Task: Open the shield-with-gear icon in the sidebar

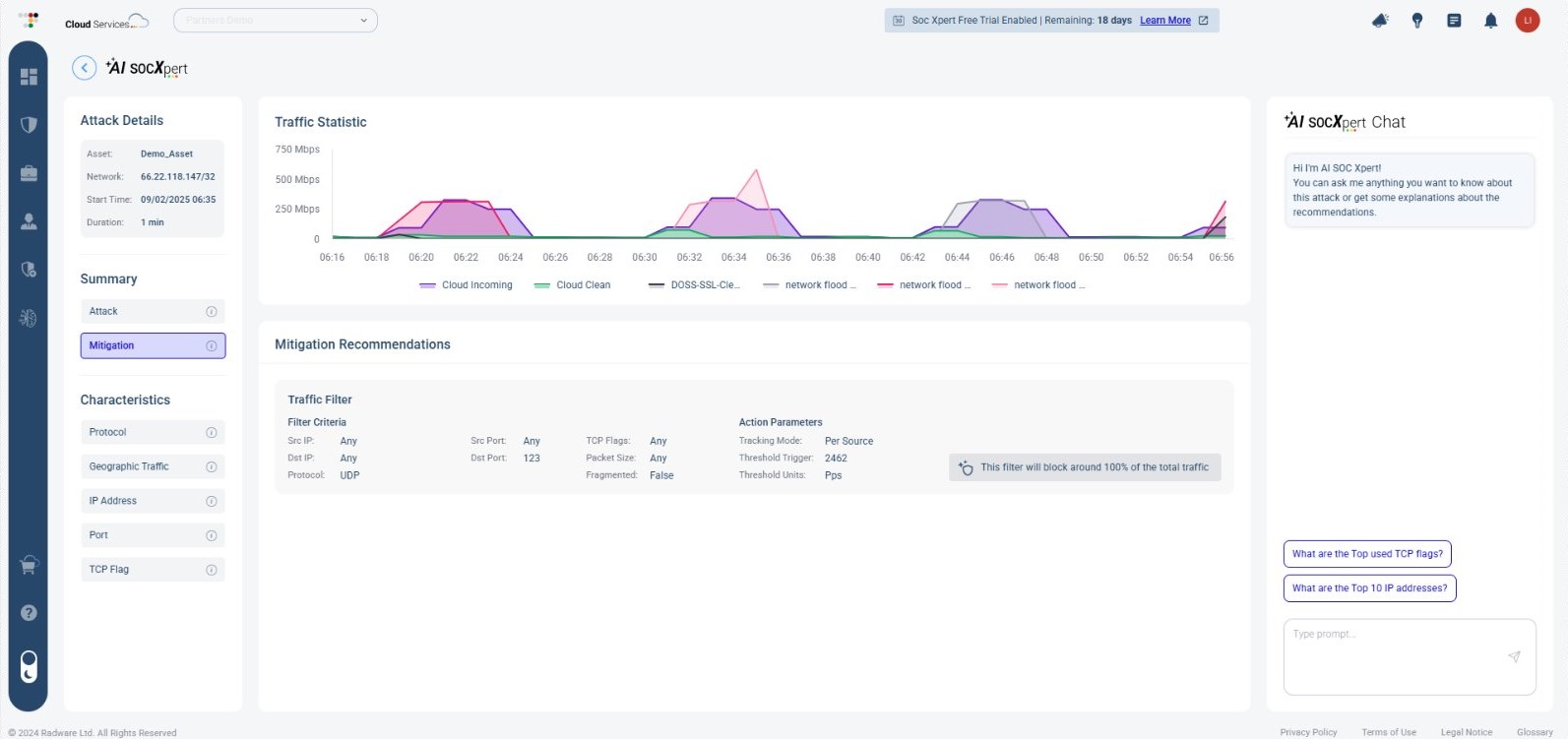Action: point(29,270)
